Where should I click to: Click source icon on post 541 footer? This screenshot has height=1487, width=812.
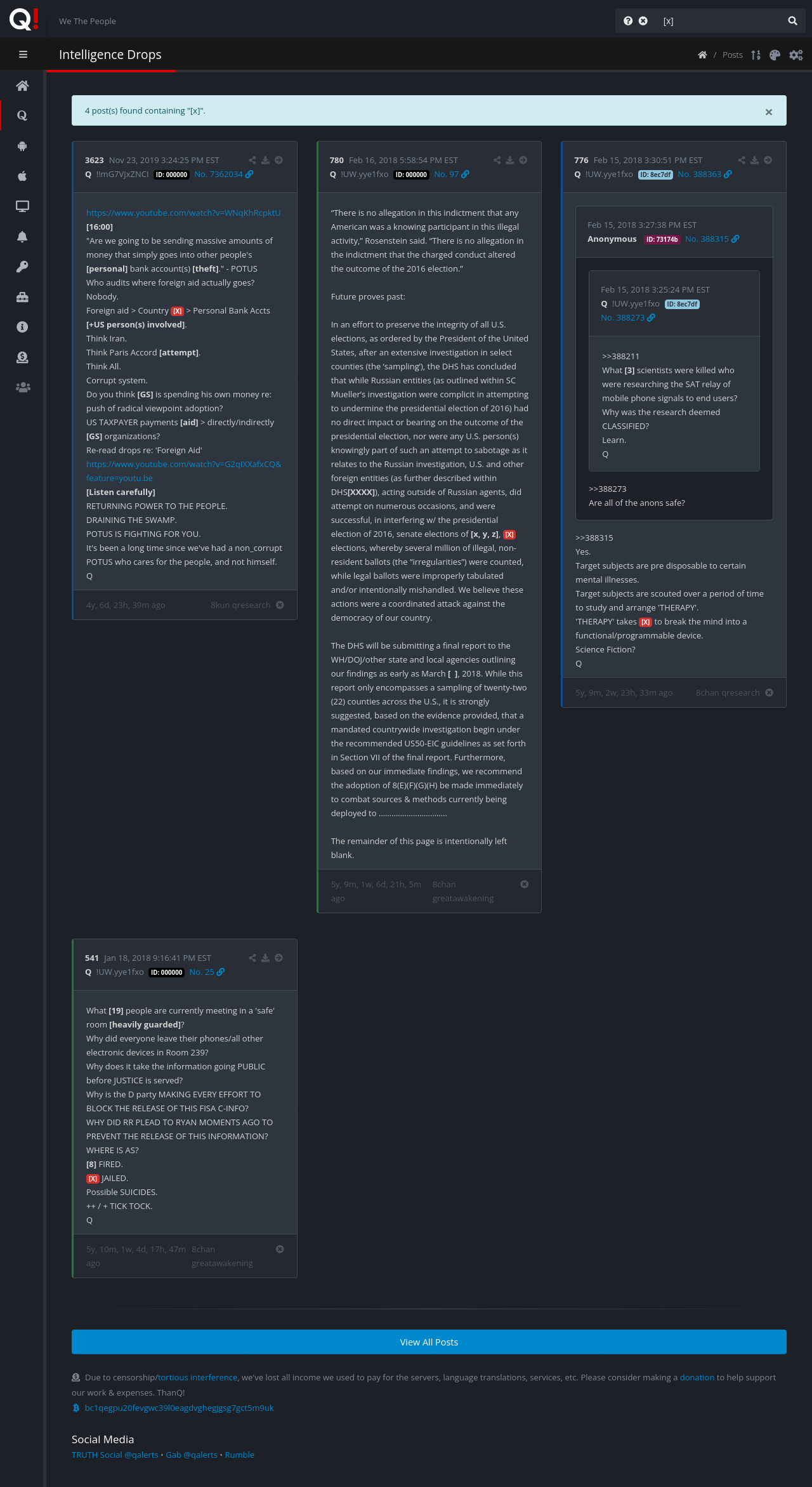280,1250
